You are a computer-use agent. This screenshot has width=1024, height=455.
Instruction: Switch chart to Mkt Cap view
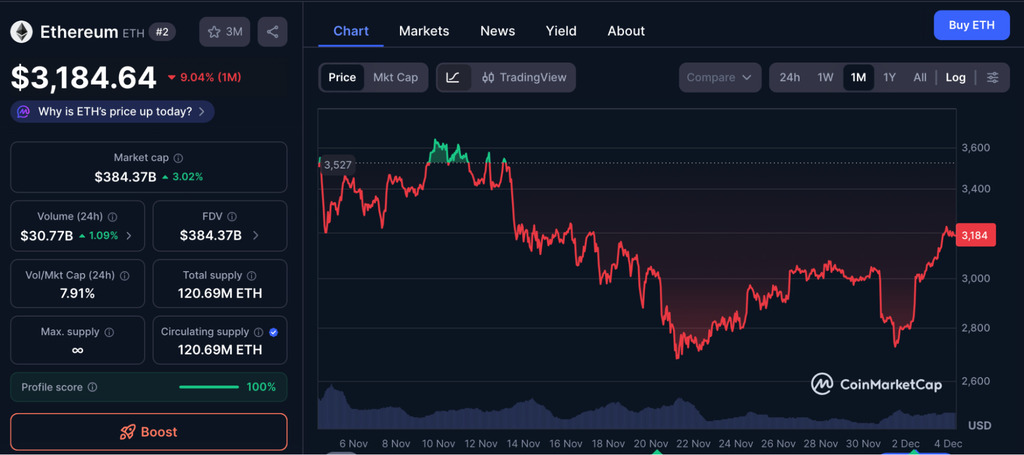point(395,77)
